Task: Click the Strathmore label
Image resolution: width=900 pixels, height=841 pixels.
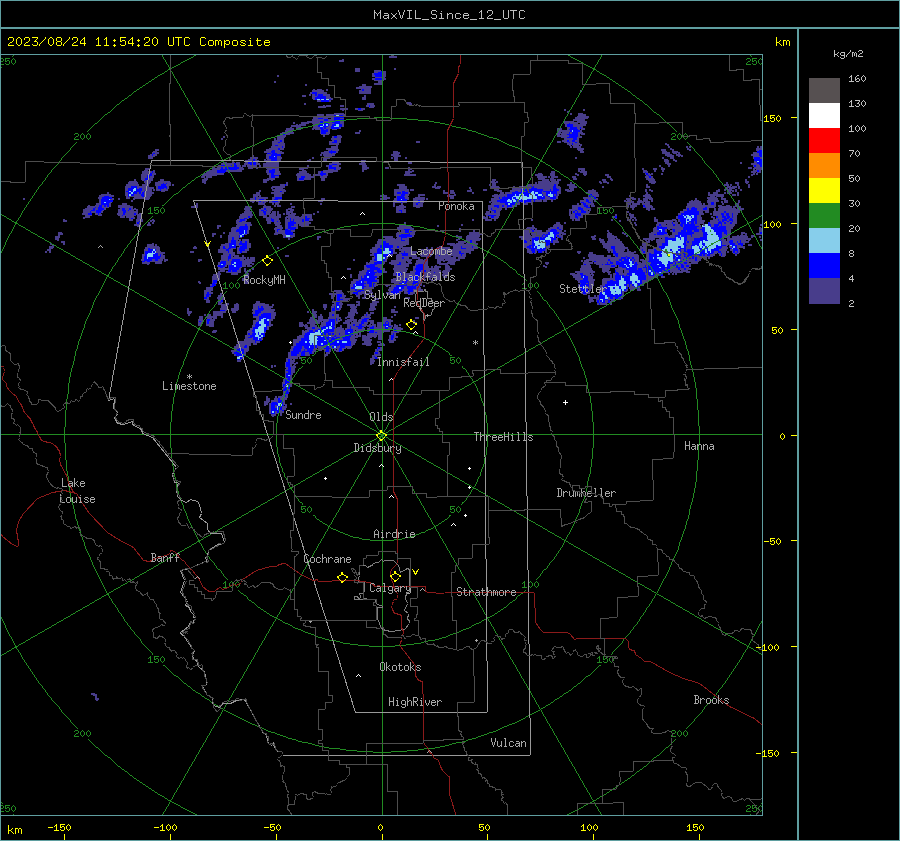Action: pyautogui.click(x=486, y=592)
